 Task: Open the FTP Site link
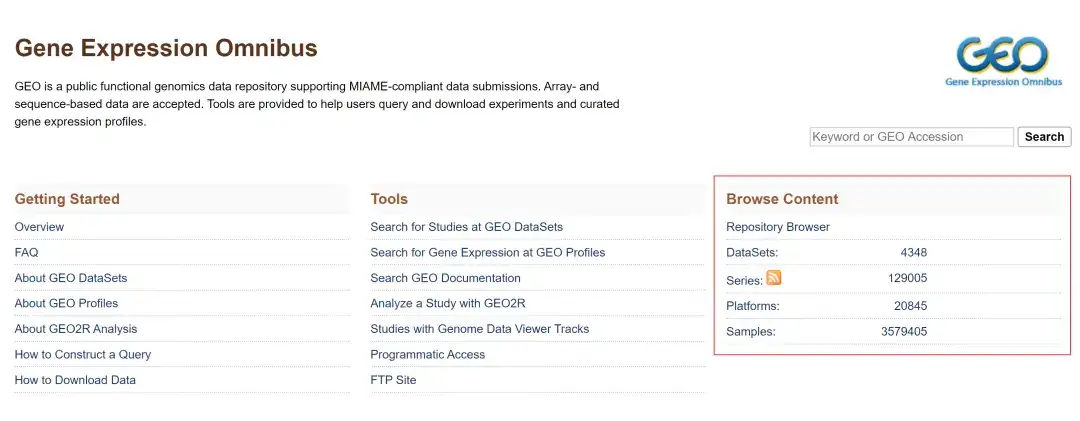coord(393,380)
